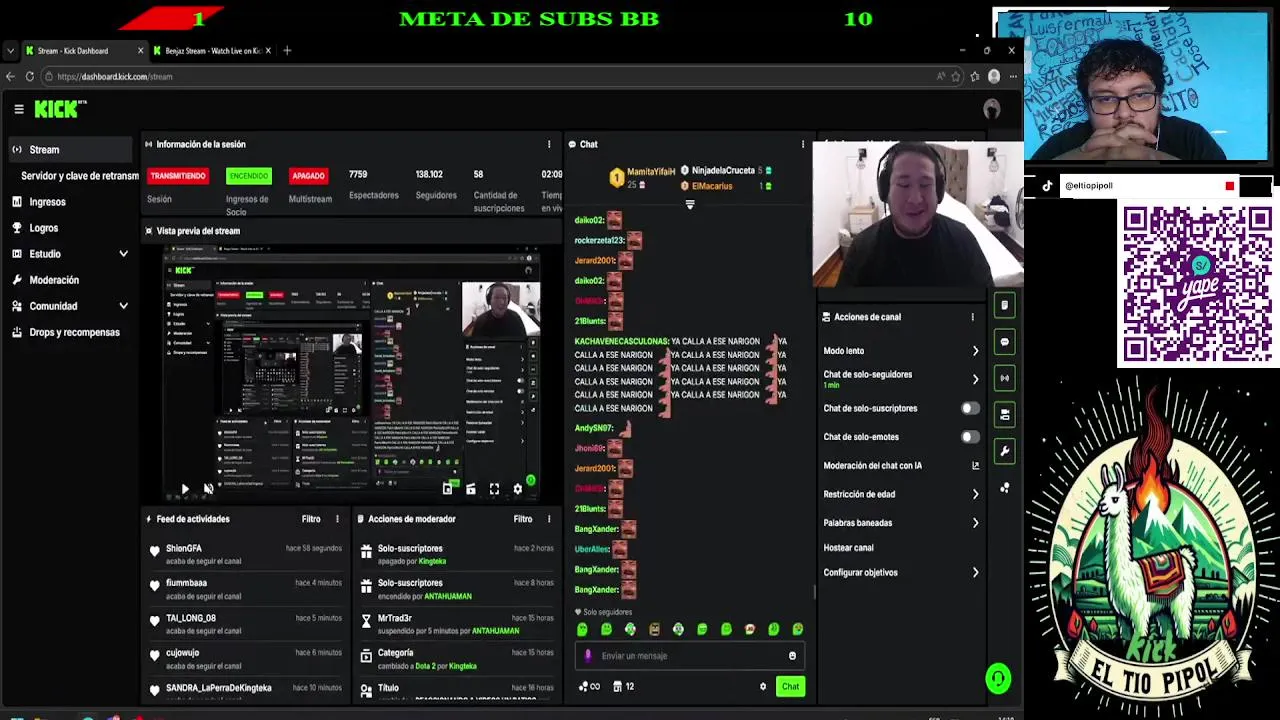Image resolution: width=1280 pixels, height=720 pixels.
Task: Click the bubbles icon below wrench icon
Action: (x=1005, y=488)
